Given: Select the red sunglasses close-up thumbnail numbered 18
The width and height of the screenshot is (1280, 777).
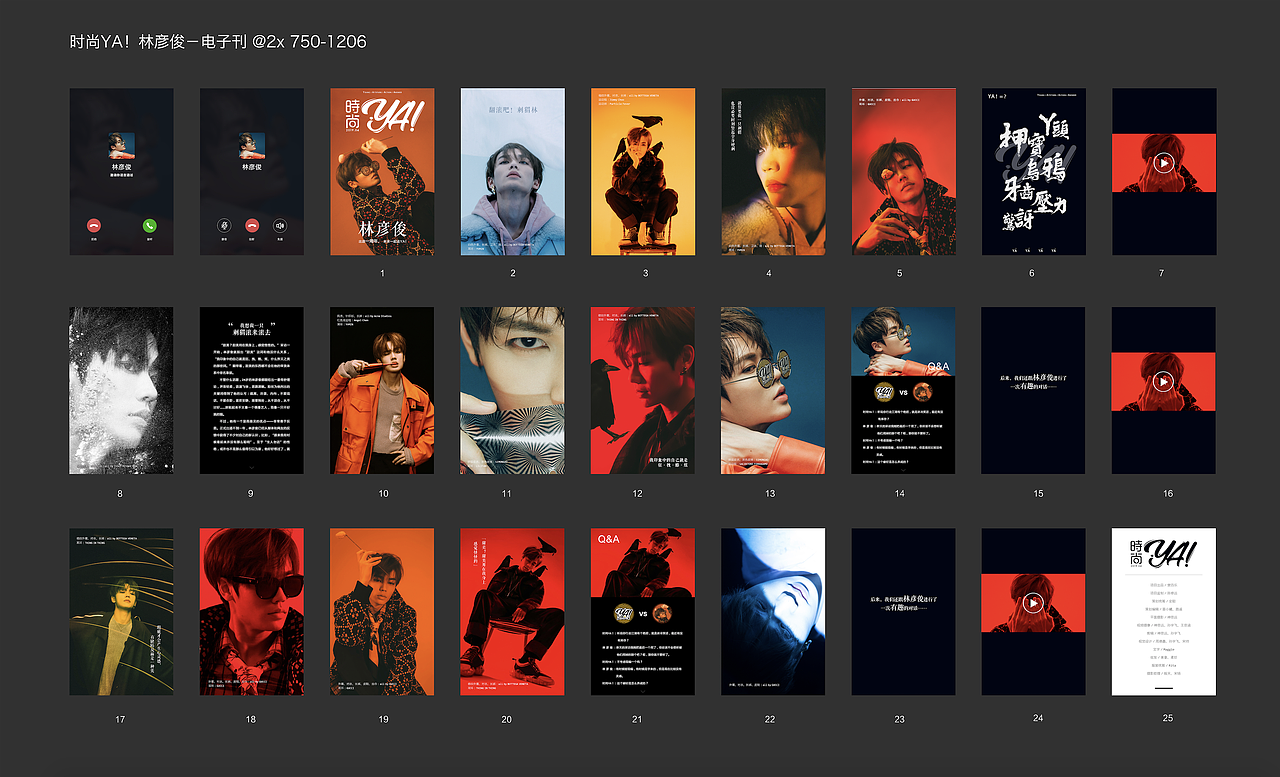Looking at the screenshot, I should pyautogui.click(x=252, y=611).
